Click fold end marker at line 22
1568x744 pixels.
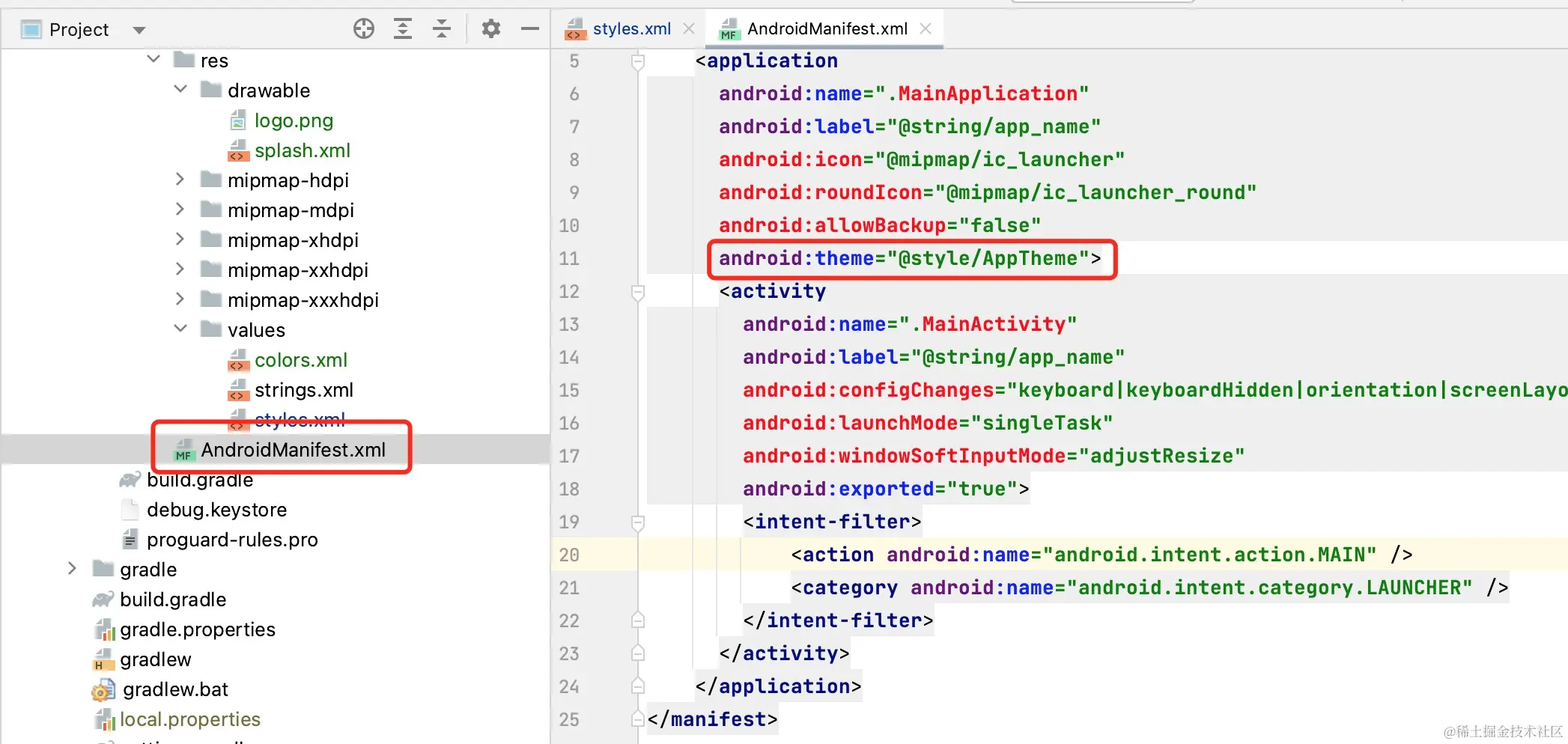coord(638,620)
